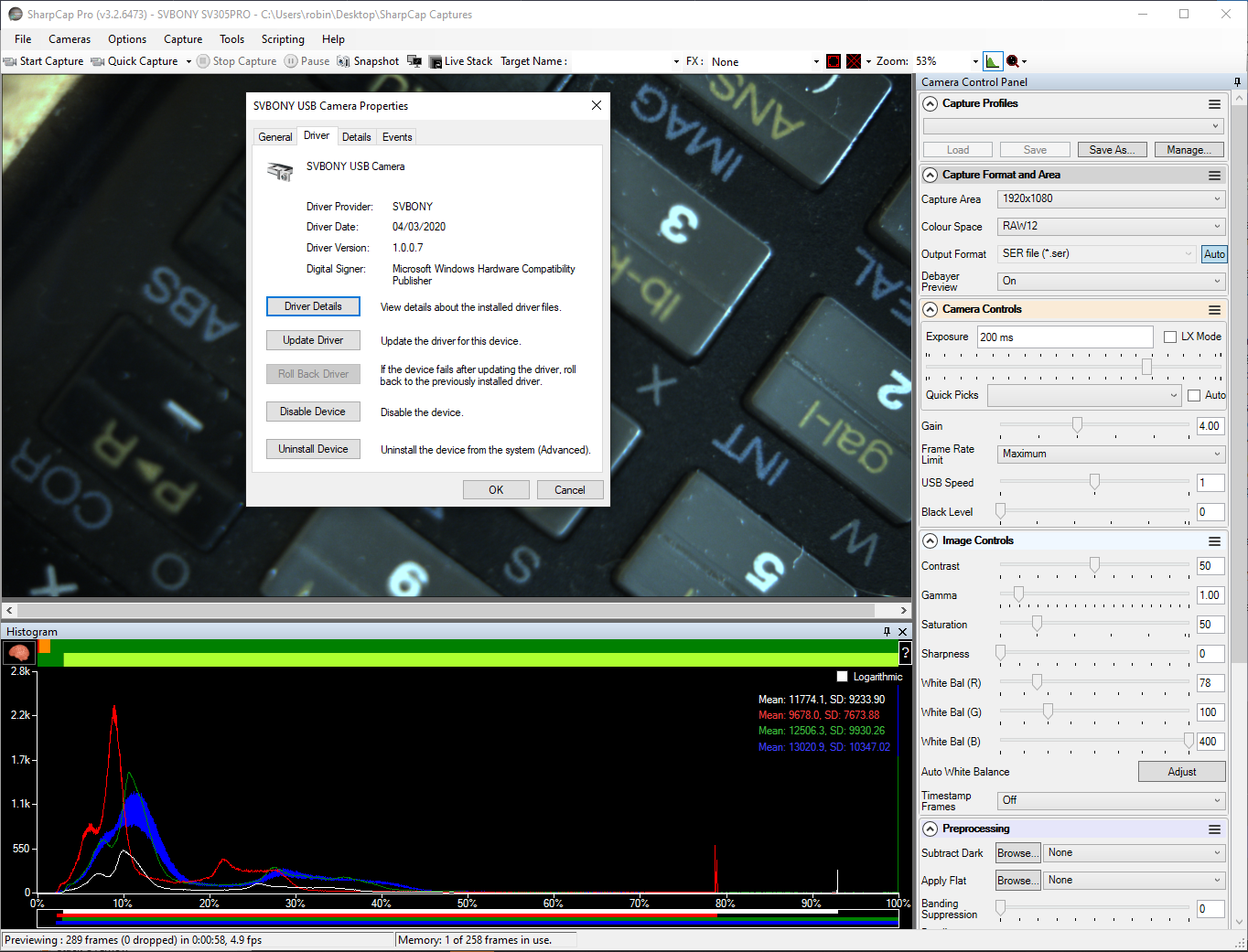Enable the Logarithmic histogram checkbox
Screen dimensions: 1248x952
pyautogui.click(x=843, y=677)
